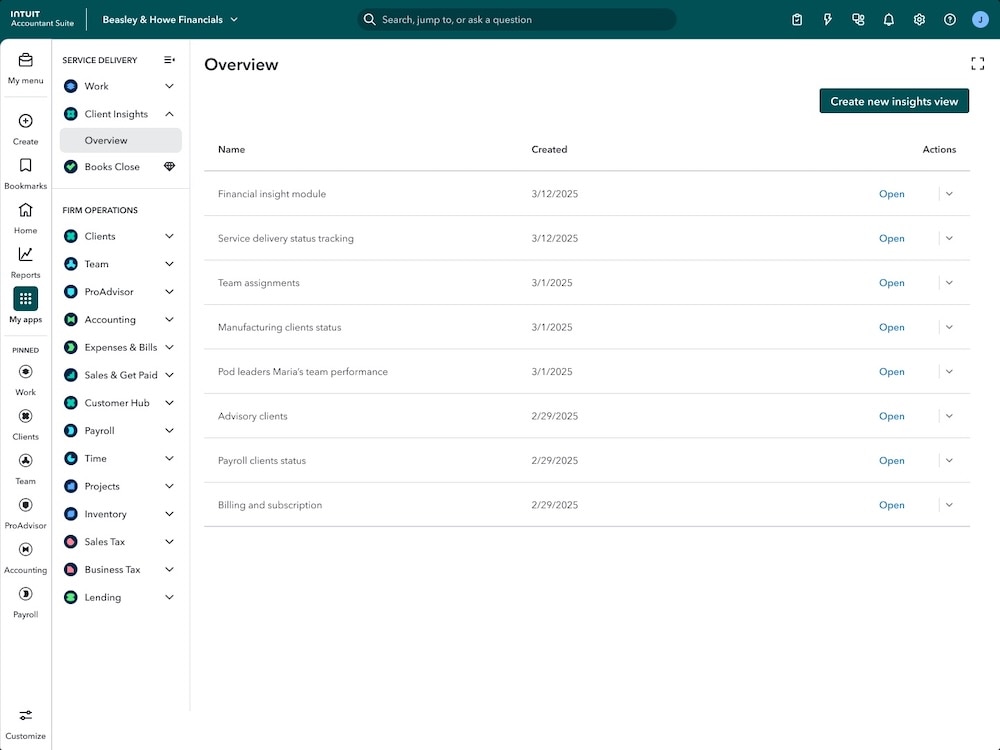Collapse the Client Insights section
1000x750 pixels.
(x=169, y=114)
